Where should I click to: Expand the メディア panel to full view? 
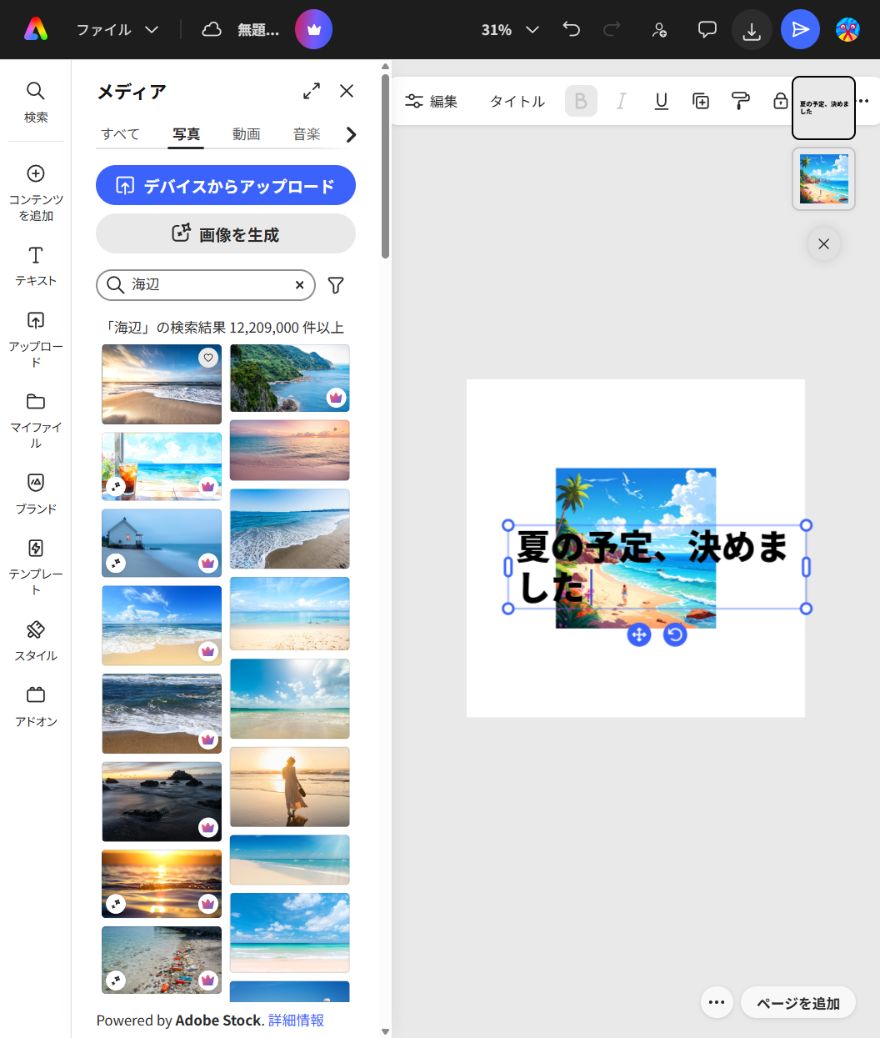(311, 91)
